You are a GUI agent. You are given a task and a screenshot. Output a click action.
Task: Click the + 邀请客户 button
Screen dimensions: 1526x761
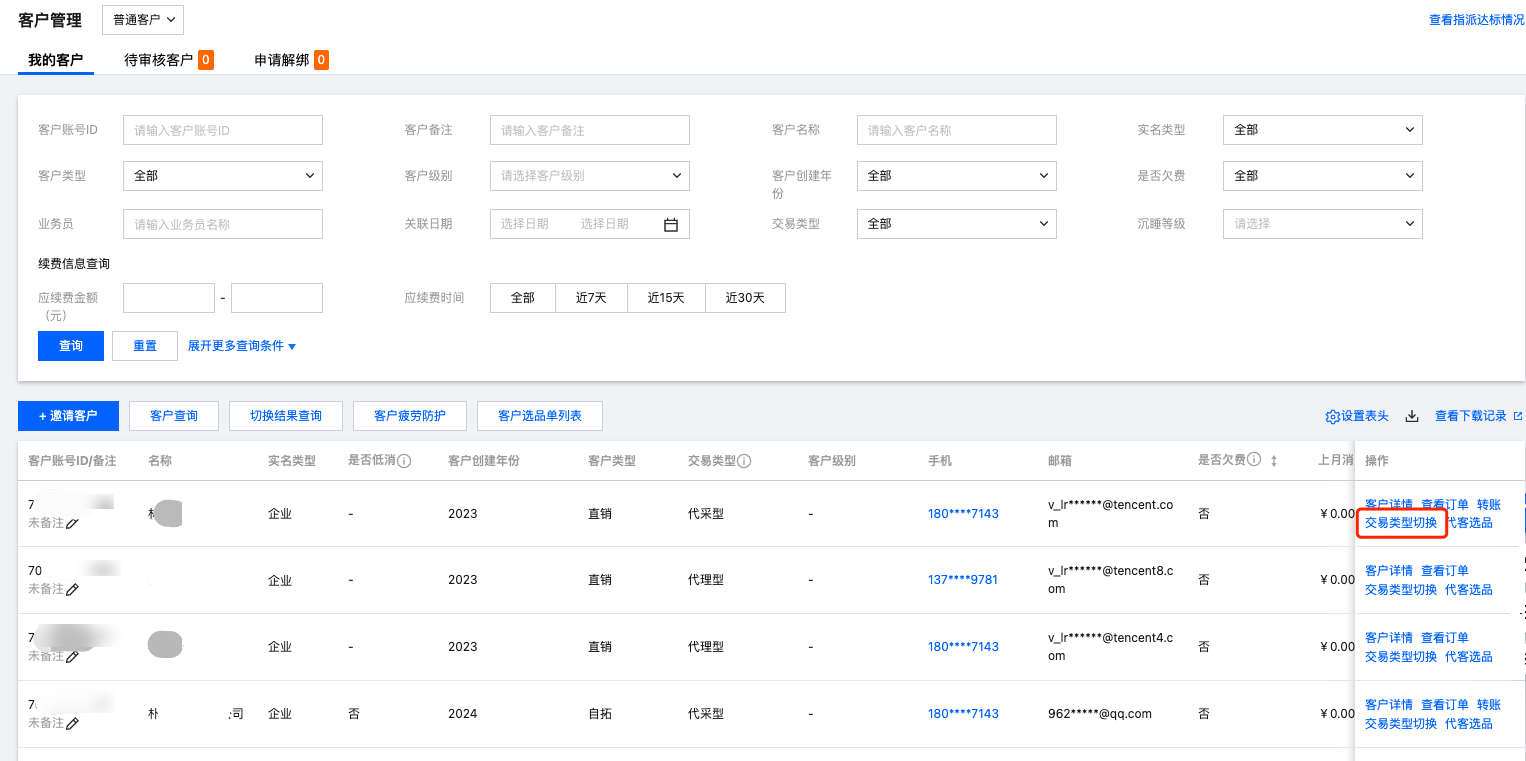68,416
